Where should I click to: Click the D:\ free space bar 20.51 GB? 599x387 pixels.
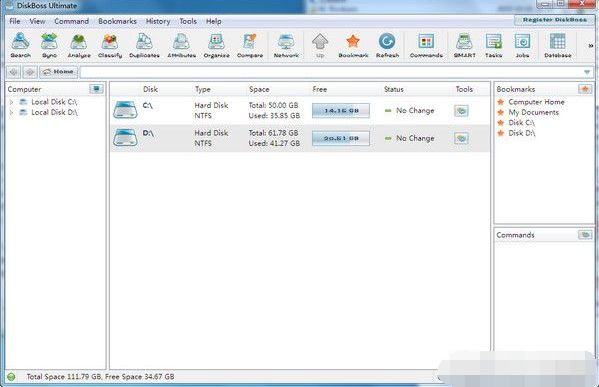point(341,138)
